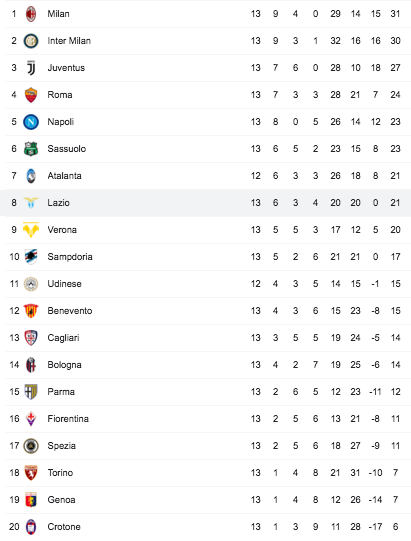Click the Fiorentina purple logo

(31, 419)
